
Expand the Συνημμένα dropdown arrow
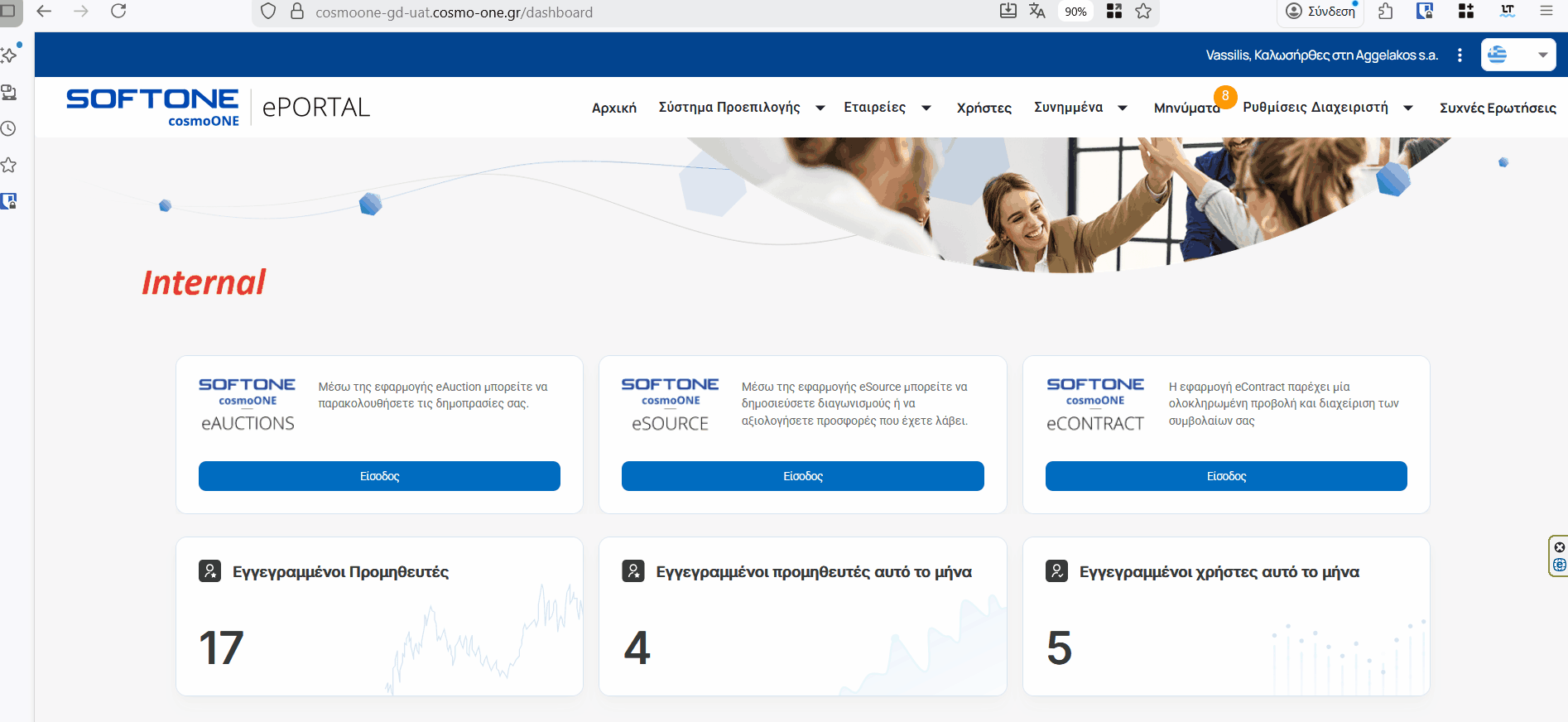coord(1123,108)
